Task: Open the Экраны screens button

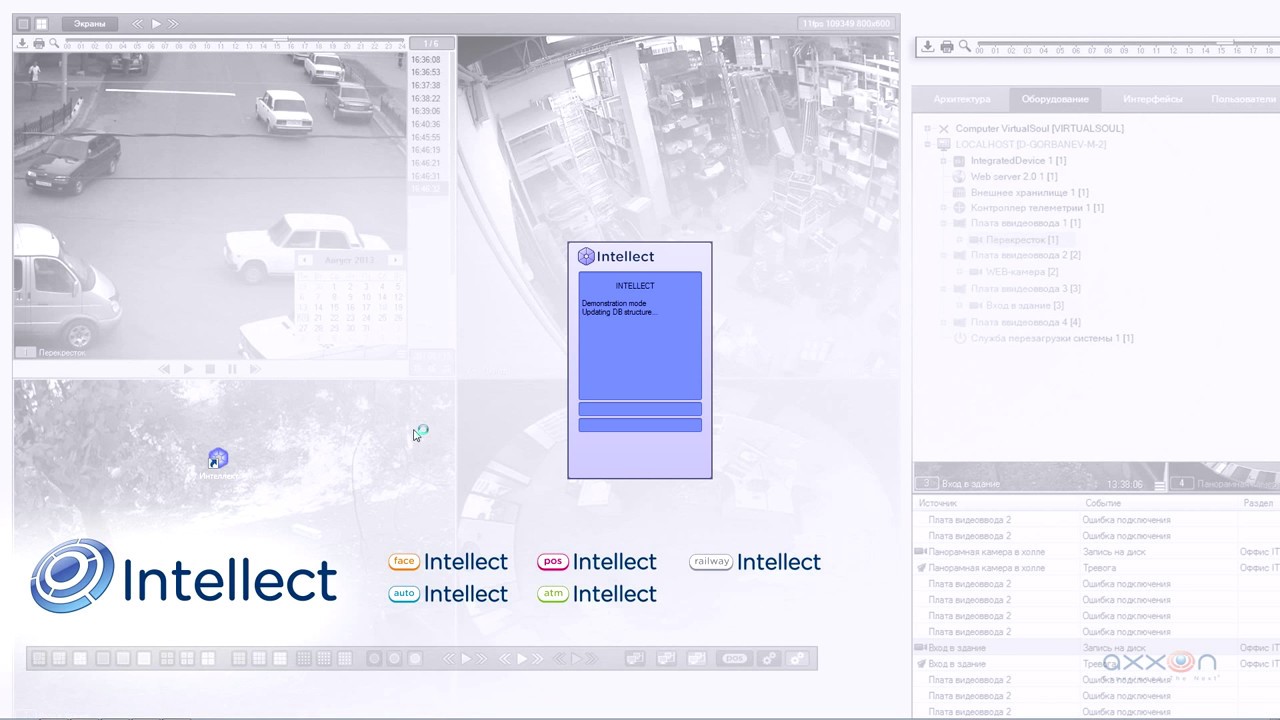Action: [x=89, y=23]
